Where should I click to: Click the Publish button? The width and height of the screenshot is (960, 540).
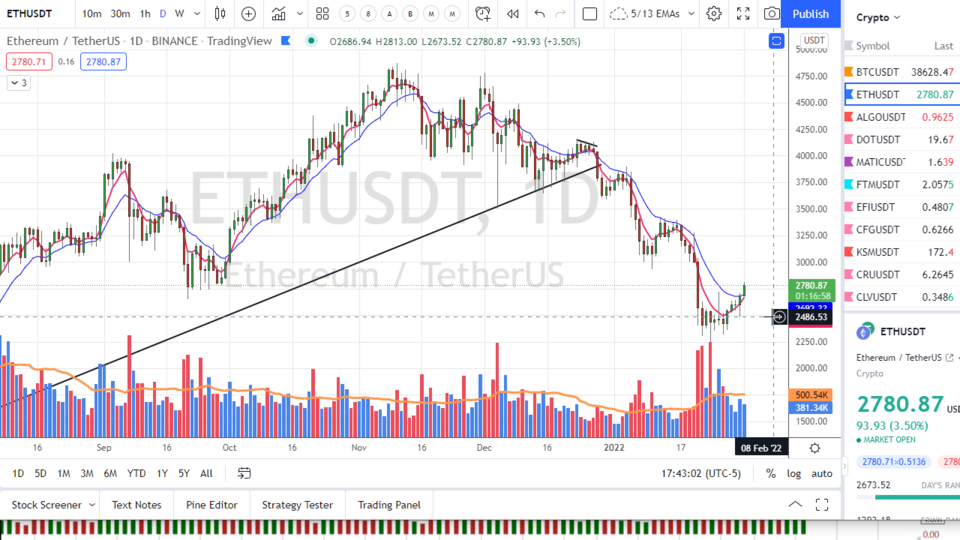810,14
